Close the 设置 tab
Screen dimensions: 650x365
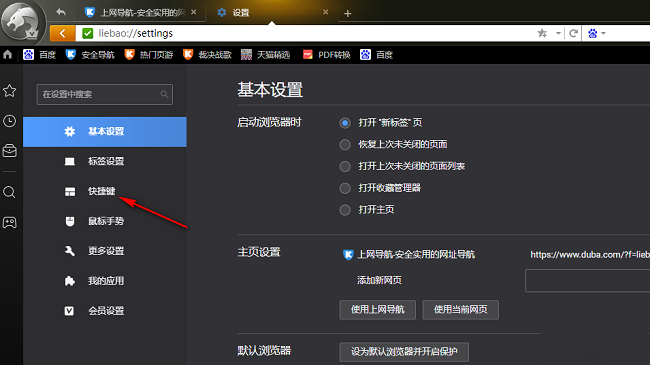click(x=325, y=12)
